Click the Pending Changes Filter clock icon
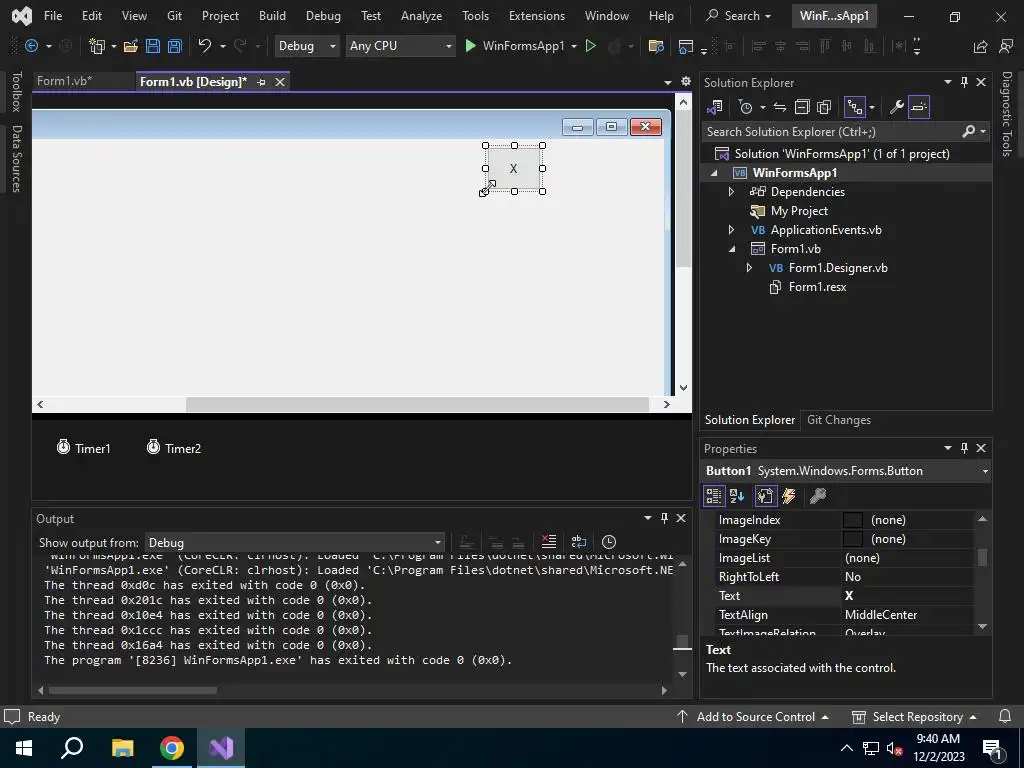Viewport: 1024px width, 768px height. coord(745,106)
